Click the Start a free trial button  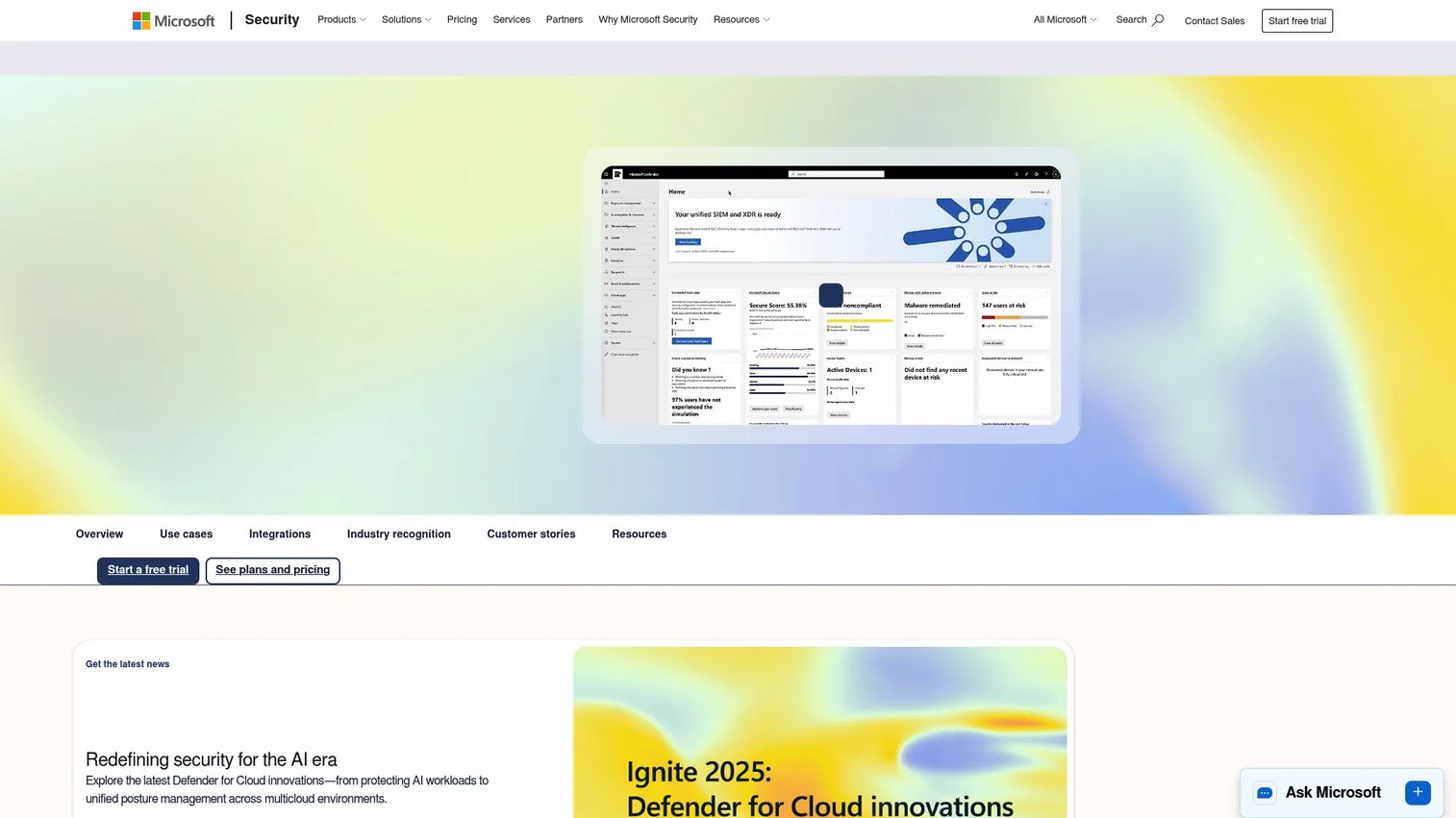point(148,570)
